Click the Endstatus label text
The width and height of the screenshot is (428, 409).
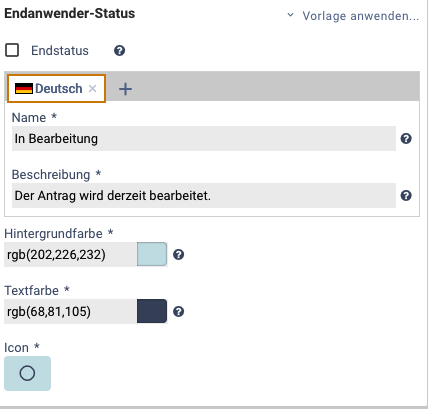coord(60,51)
